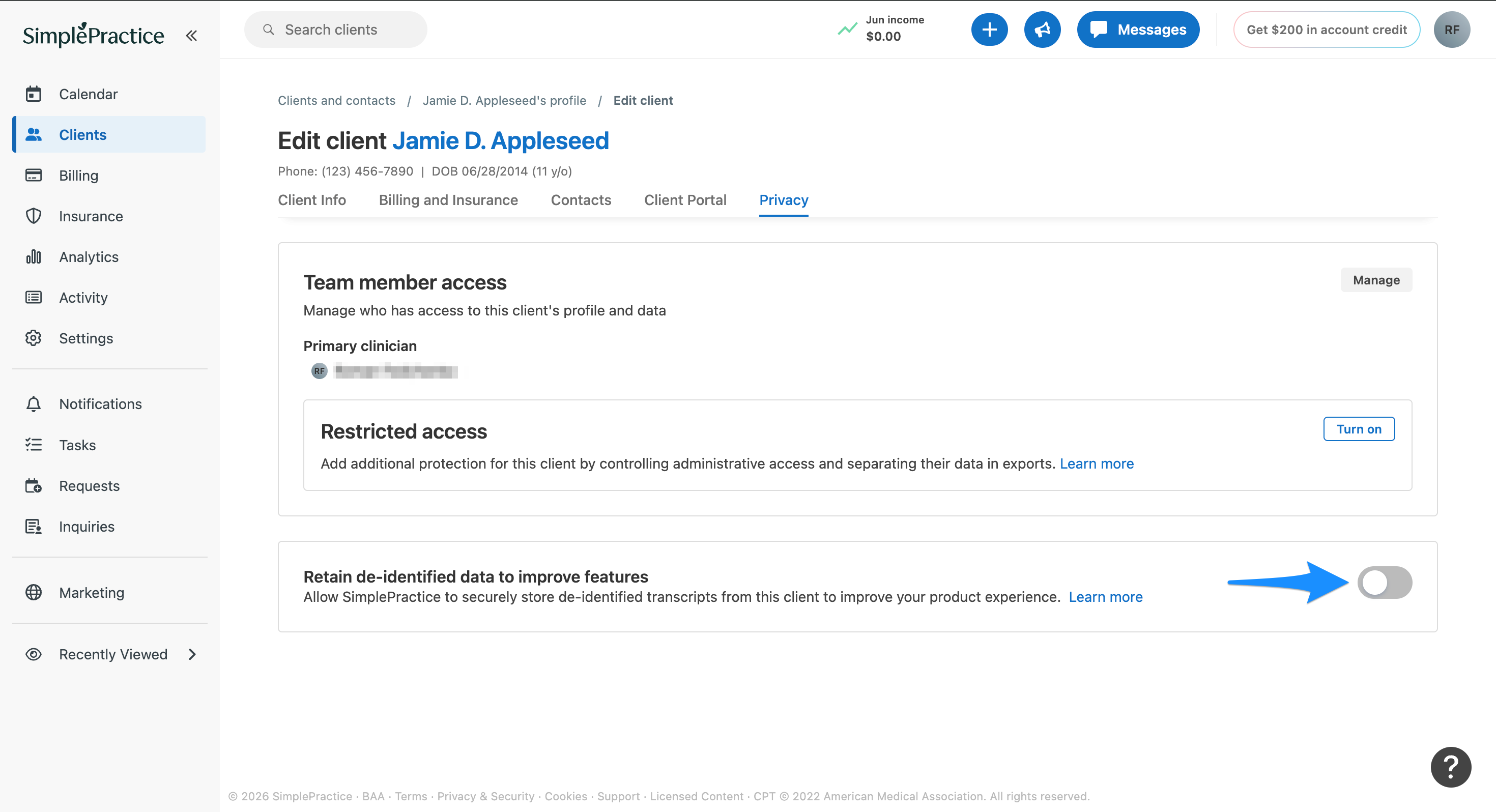Go to Jamie D. Appleseed's profile breadcrumb

click(x=504, y=101)
